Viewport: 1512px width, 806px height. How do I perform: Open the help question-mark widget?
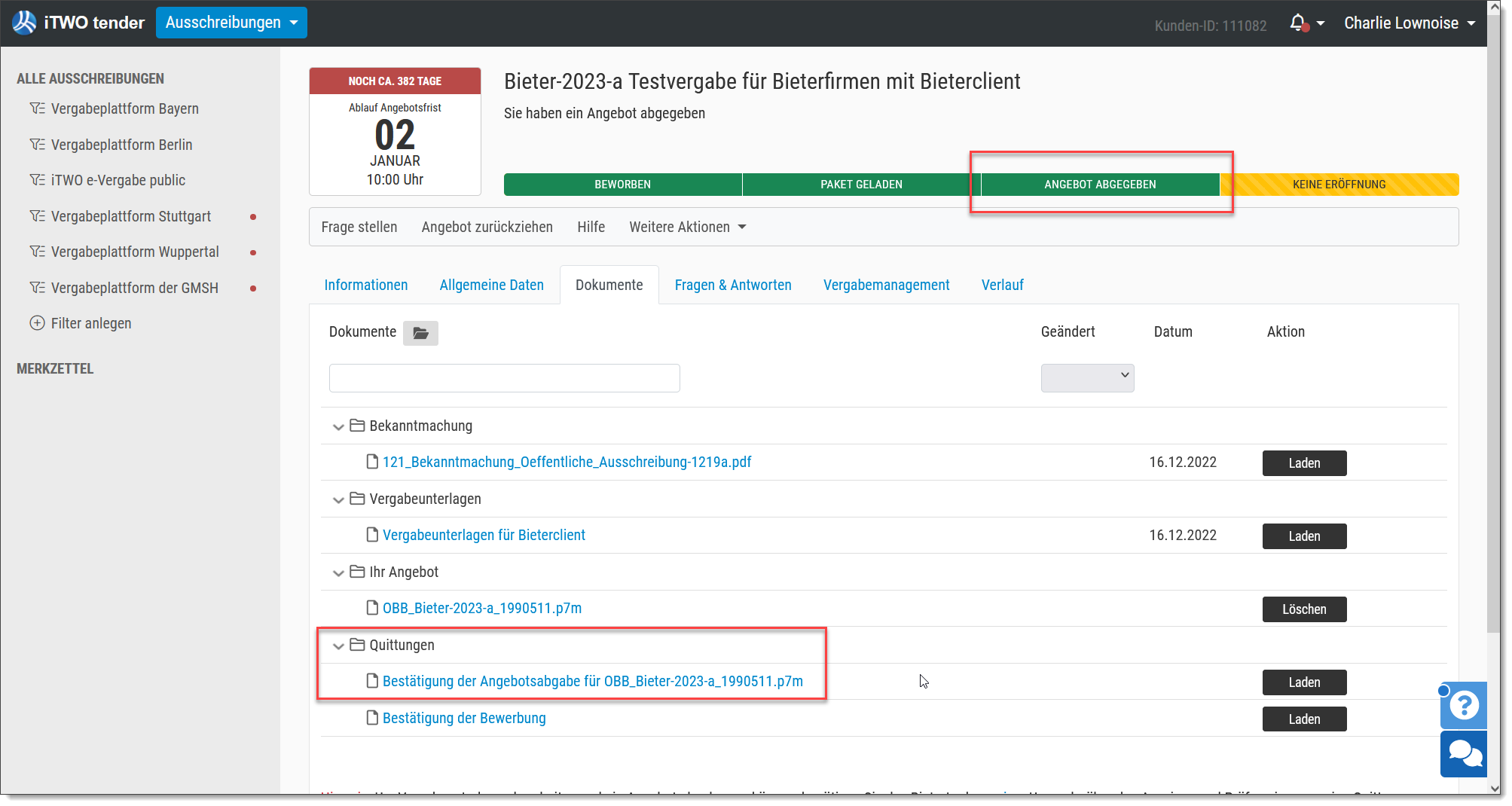(x=1464, y=705)
